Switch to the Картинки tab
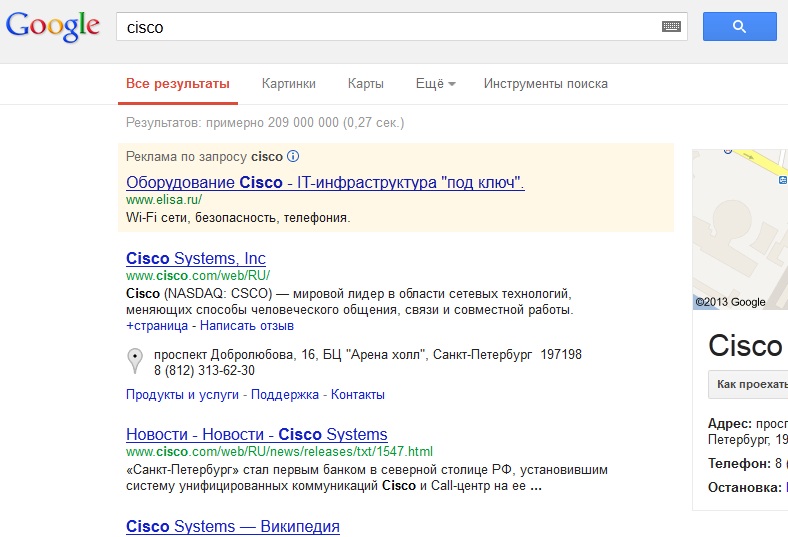This screenshot has width=788, height=537. click(288, 83)
